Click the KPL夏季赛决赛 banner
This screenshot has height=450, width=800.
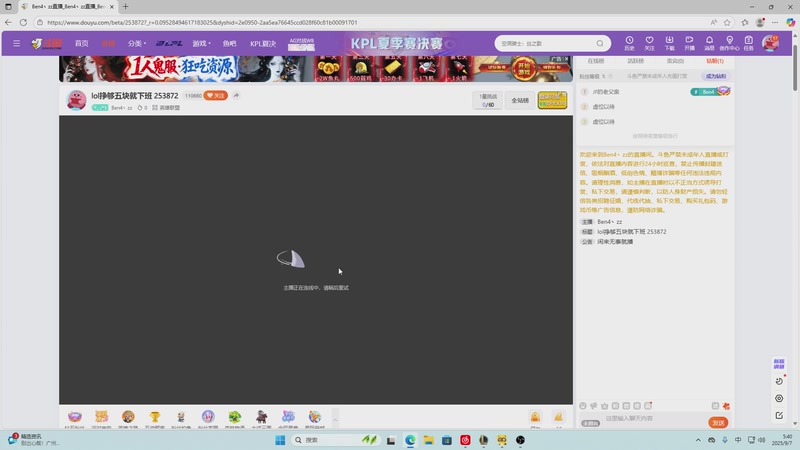point(397,43)
